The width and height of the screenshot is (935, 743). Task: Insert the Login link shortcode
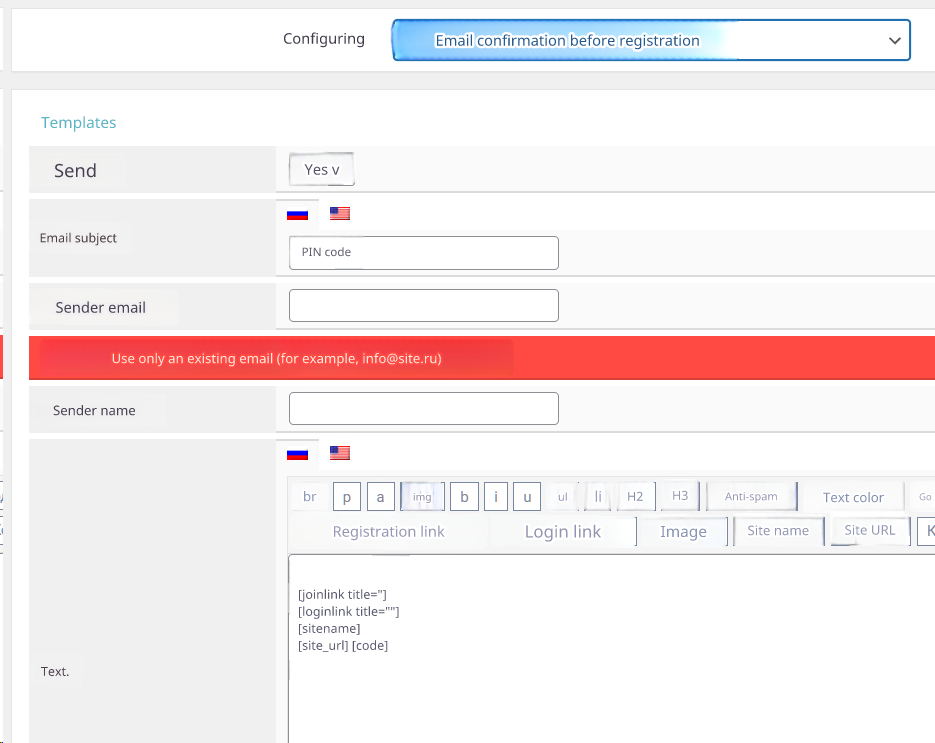562,532
